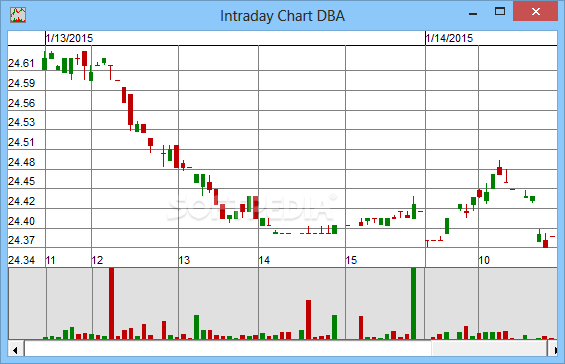The width and height of the screenshot is (565, 364).
Task: Click the horizontal scrollbar thumb
Action: click(489, 349)
